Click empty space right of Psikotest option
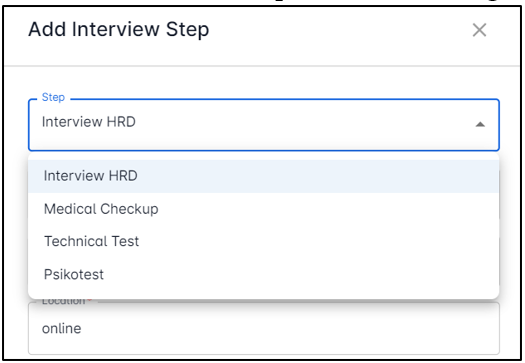This screenshot has width=525, height=363. tap(301, 275)
